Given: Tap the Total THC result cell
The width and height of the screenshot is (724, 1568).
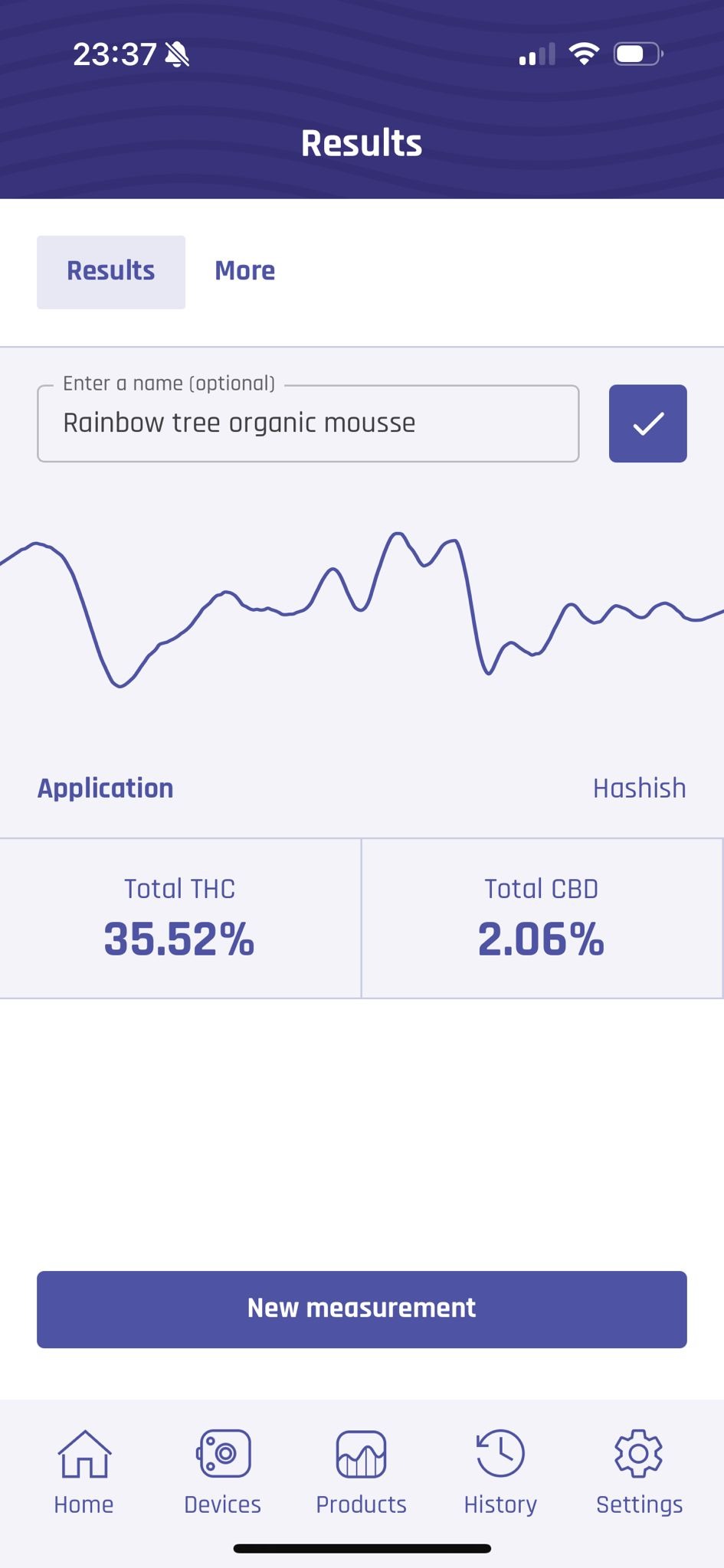Looking at the screenshot, I should [180, 918].
